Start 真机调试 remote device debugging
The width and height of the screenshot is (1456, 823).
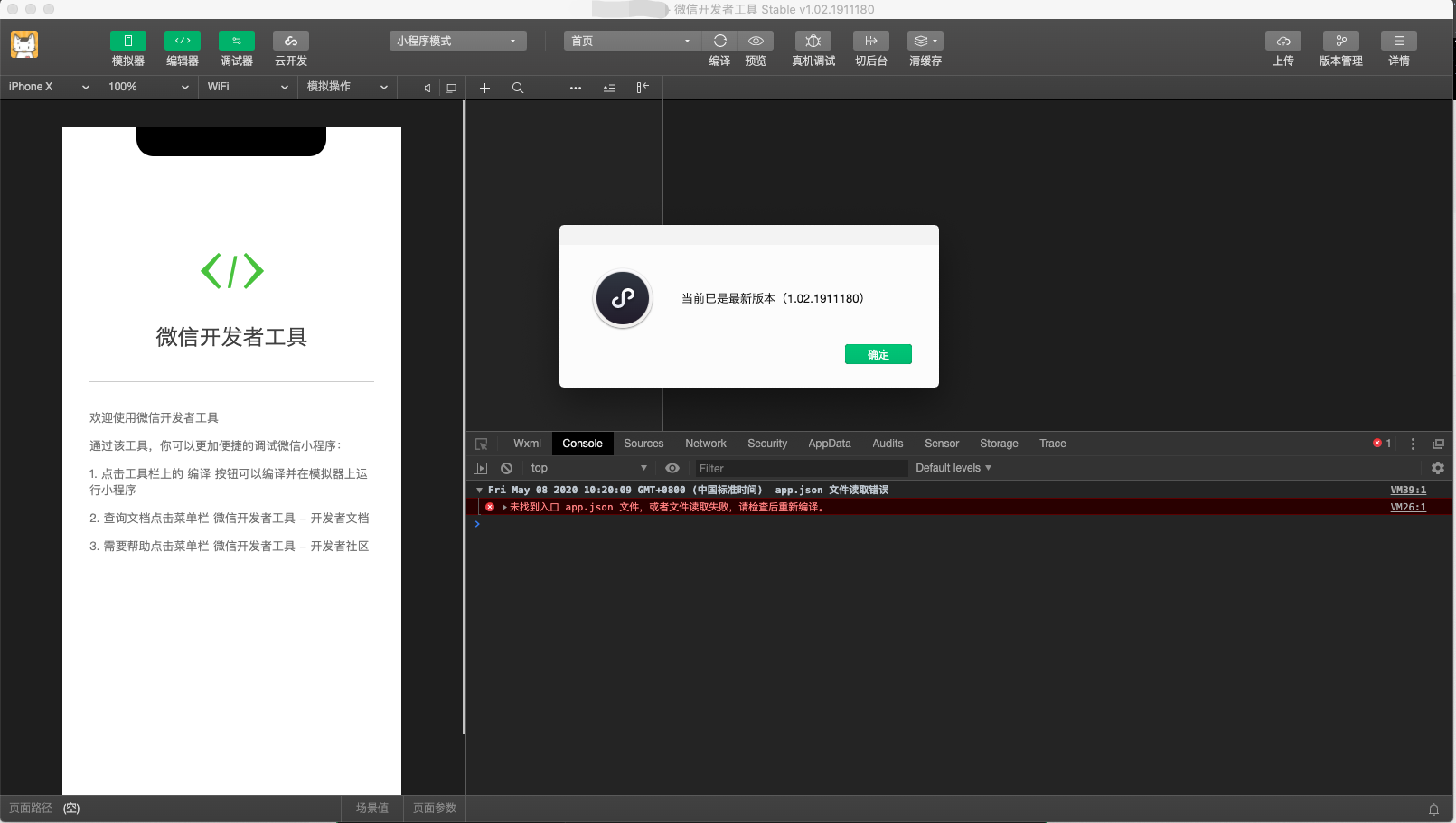click(813, 41)
